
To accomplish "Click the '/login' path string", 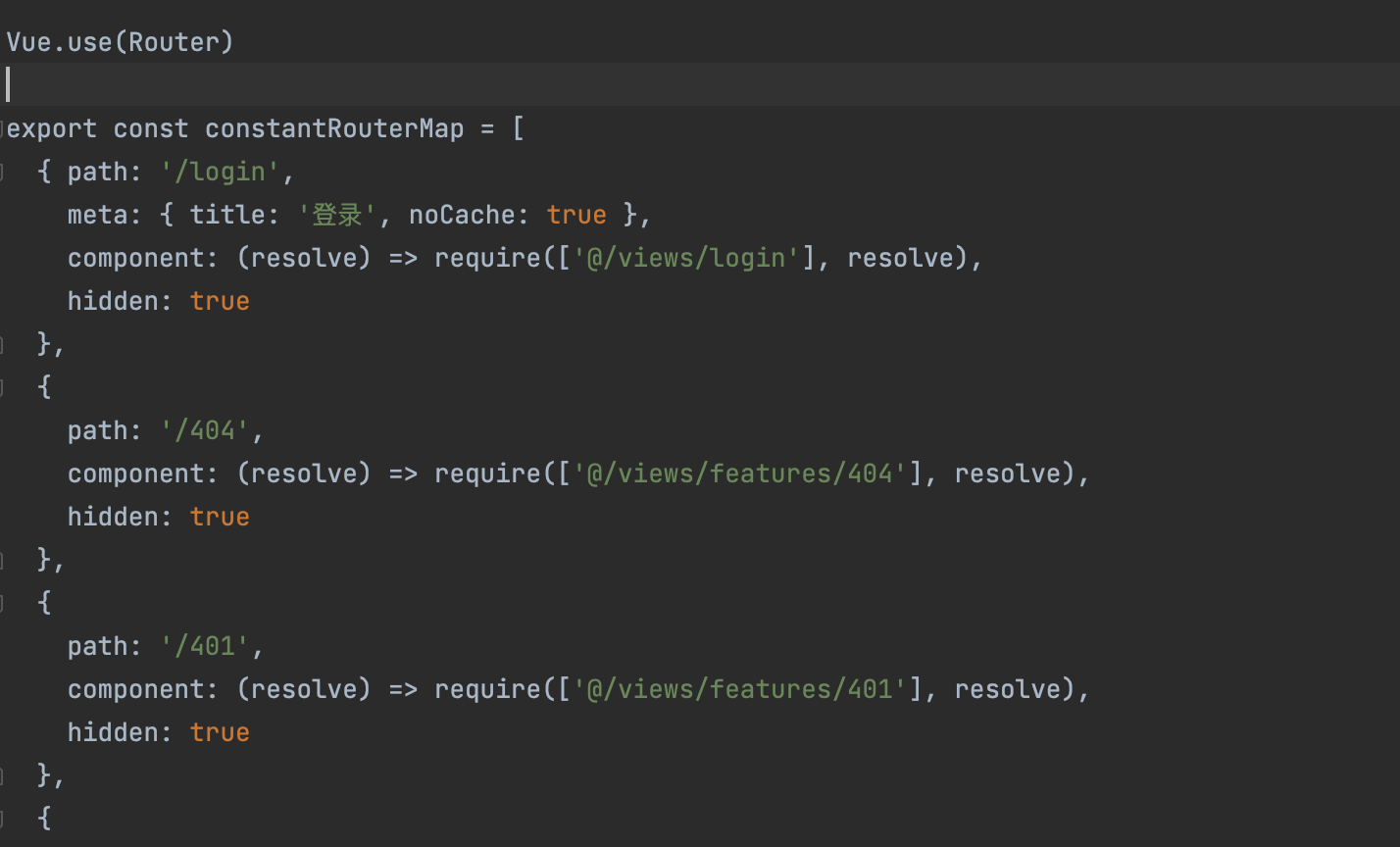I will 220,173.
